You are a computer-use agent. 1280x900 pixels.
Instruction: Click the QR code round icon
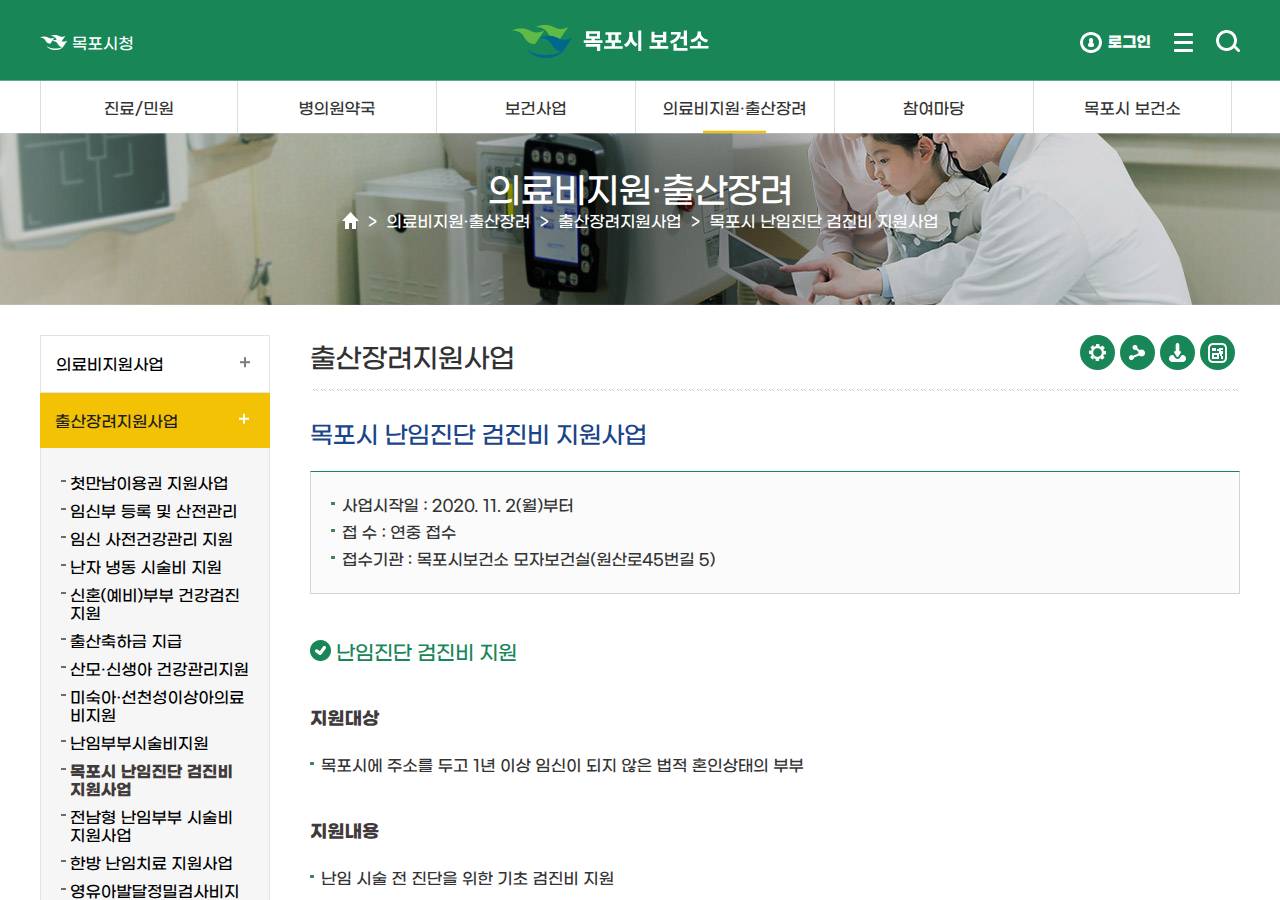point(1217,352)
